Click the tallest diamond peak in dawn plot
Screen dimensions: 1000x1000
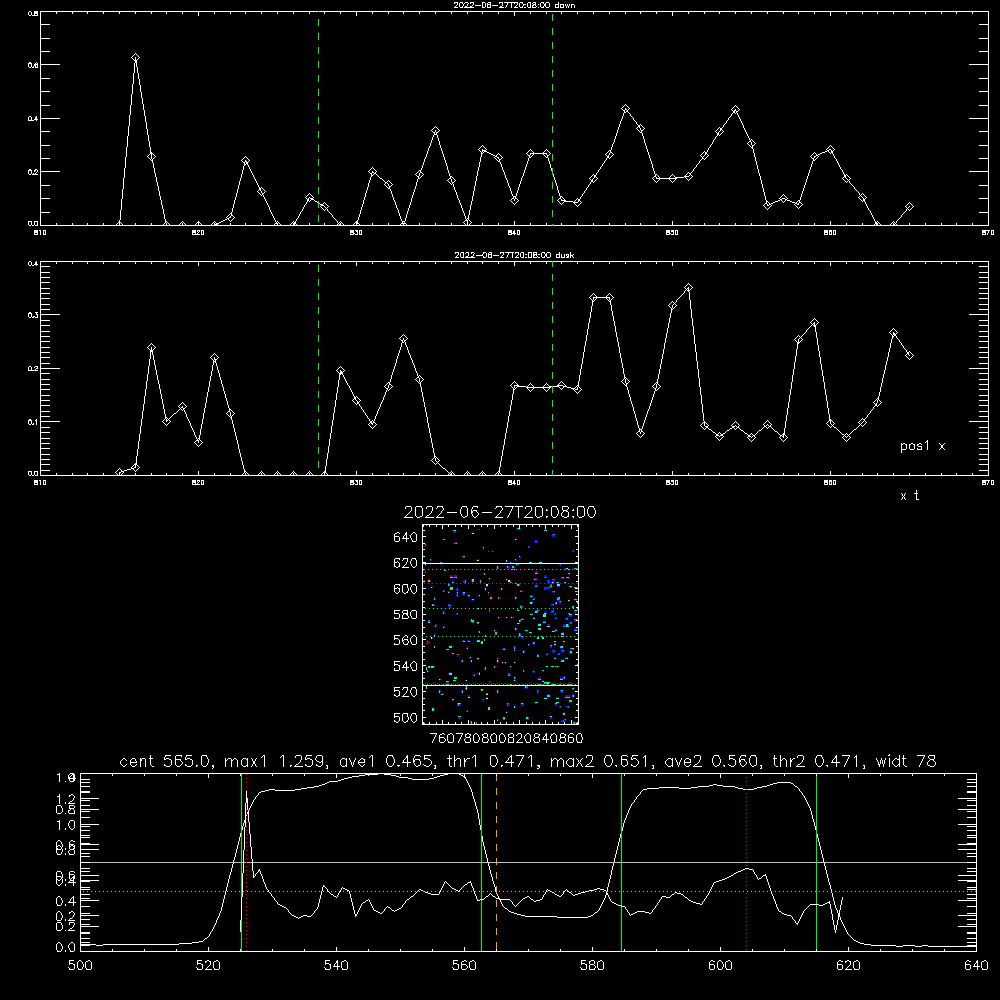pyautogui.click(x=135, y=58)
